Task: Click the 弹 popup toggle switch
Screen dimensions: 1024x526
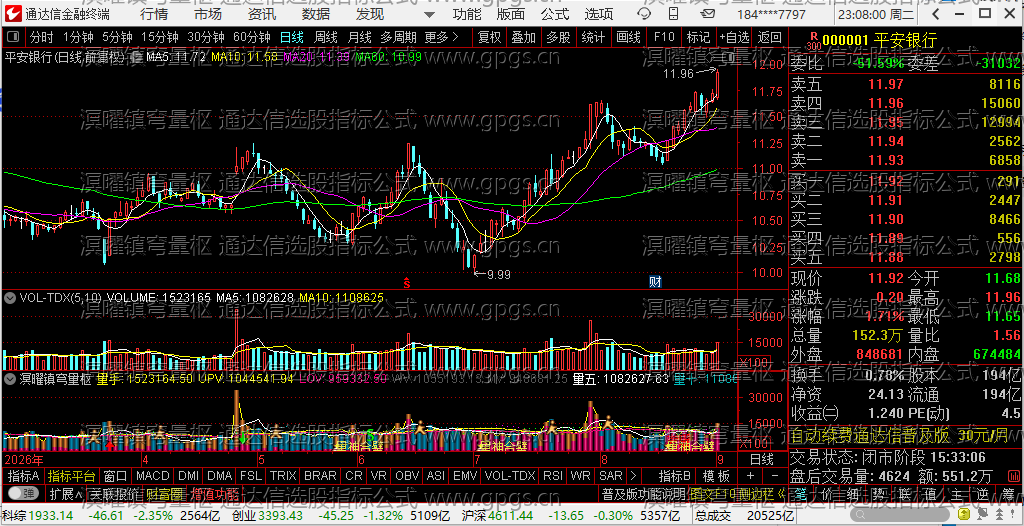Action: (x=23, y=493)
